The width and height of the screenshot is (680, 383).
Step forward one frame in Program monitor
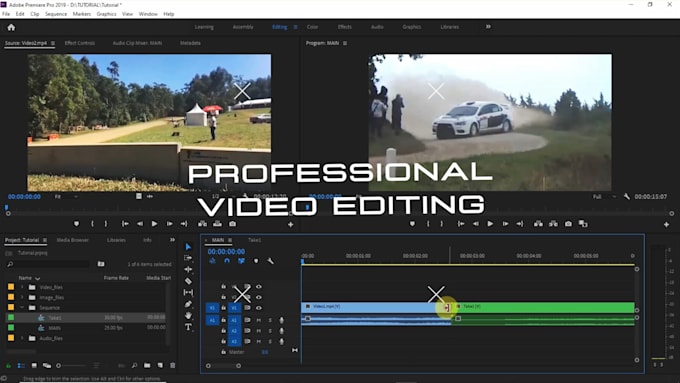[x=505, y=224]
